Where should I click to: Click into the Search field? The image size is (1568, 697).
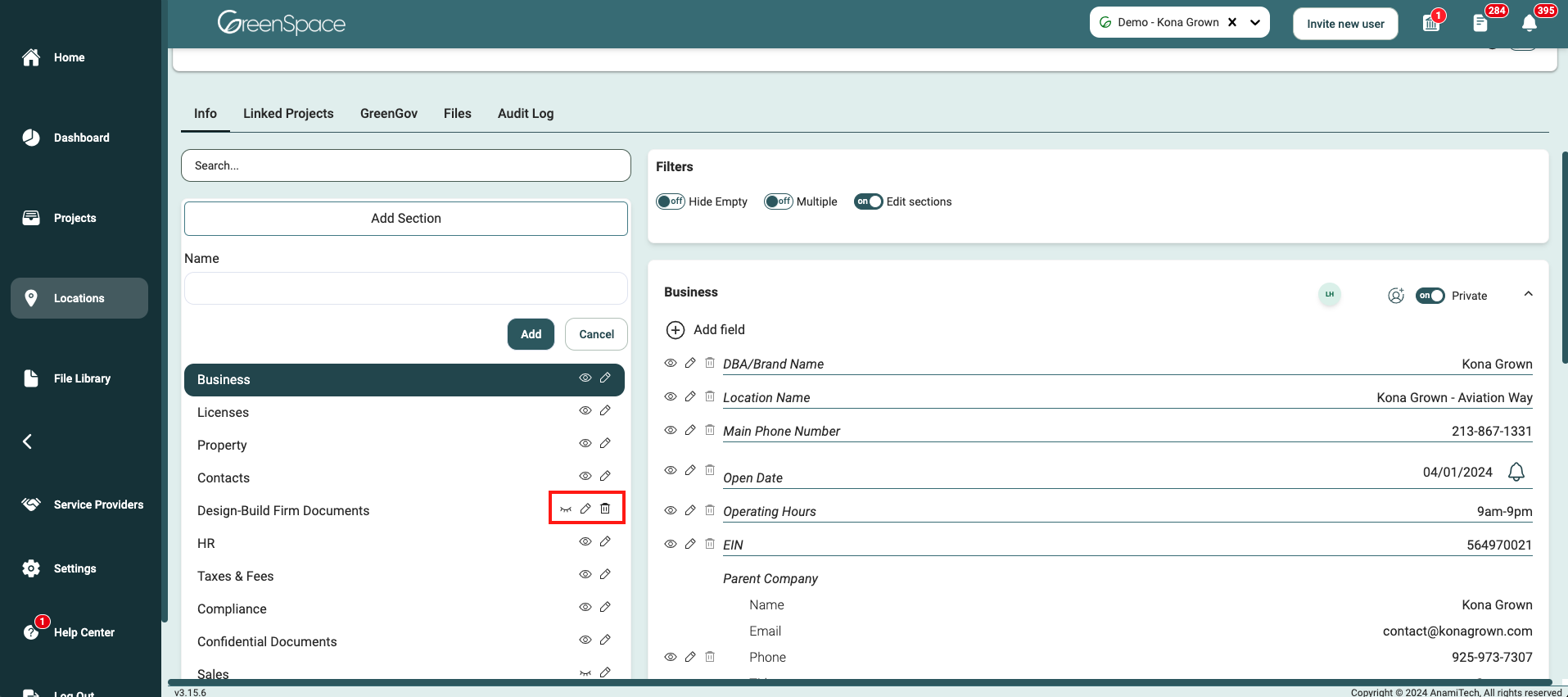[406, 165]
